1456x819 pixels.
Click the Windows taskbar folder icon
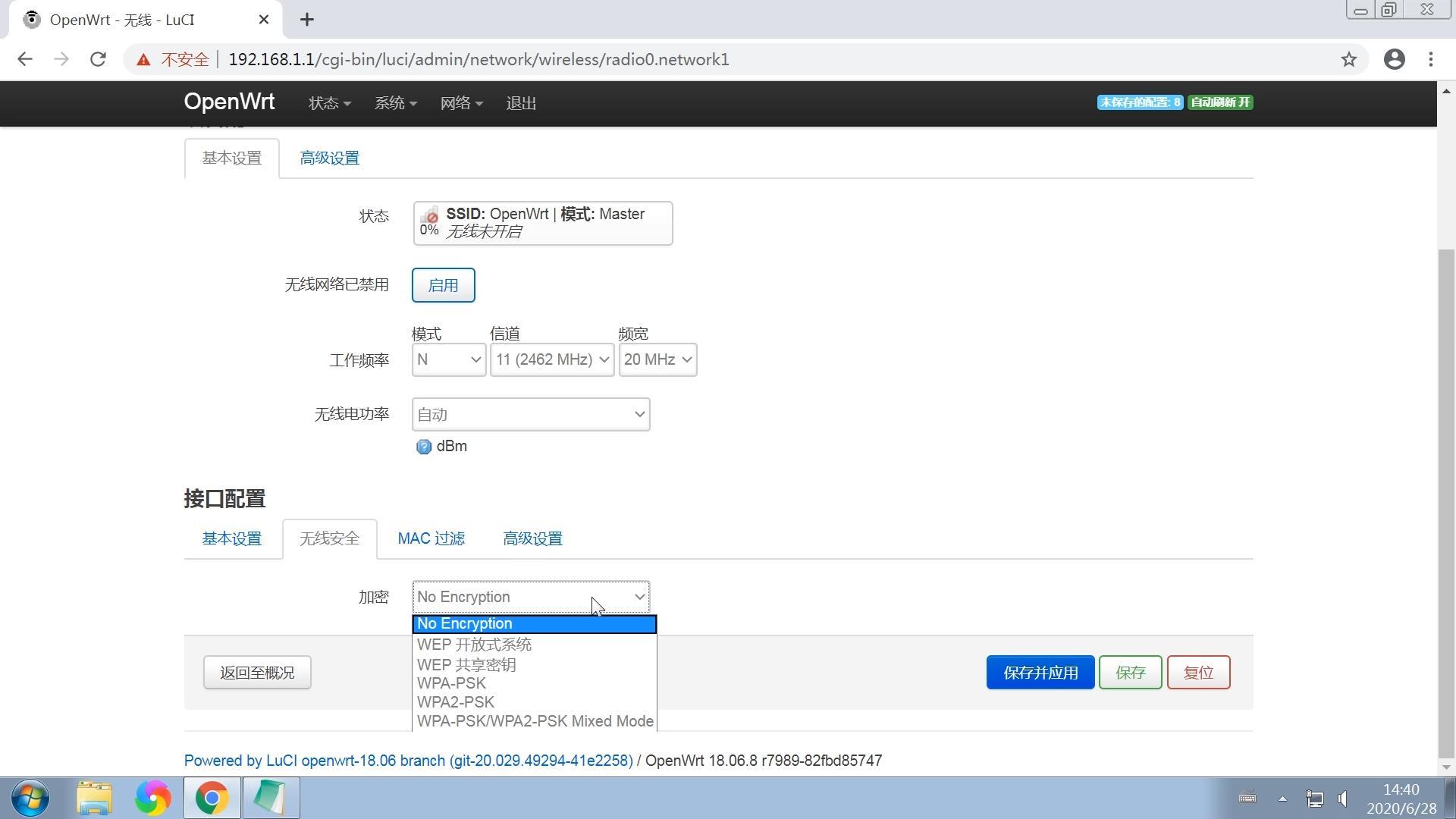[96, 798]
